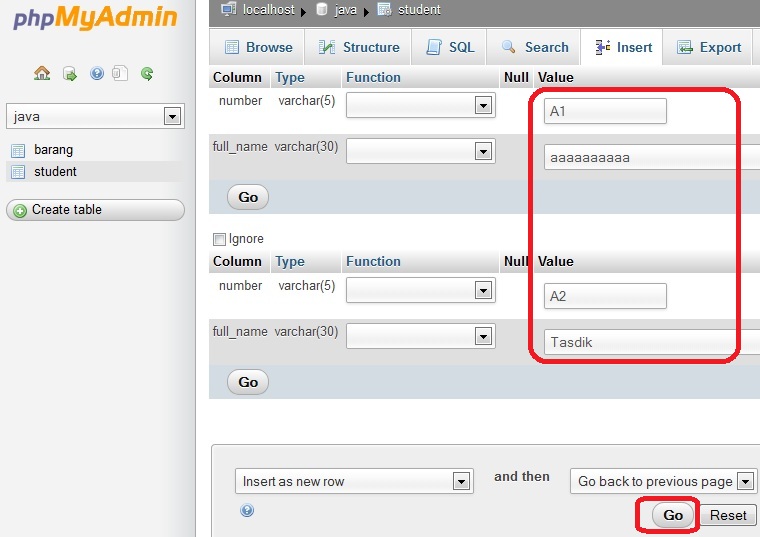Click the localhost breadcrumb link
This screenshot has width=760, height=537.
[269, 9]
